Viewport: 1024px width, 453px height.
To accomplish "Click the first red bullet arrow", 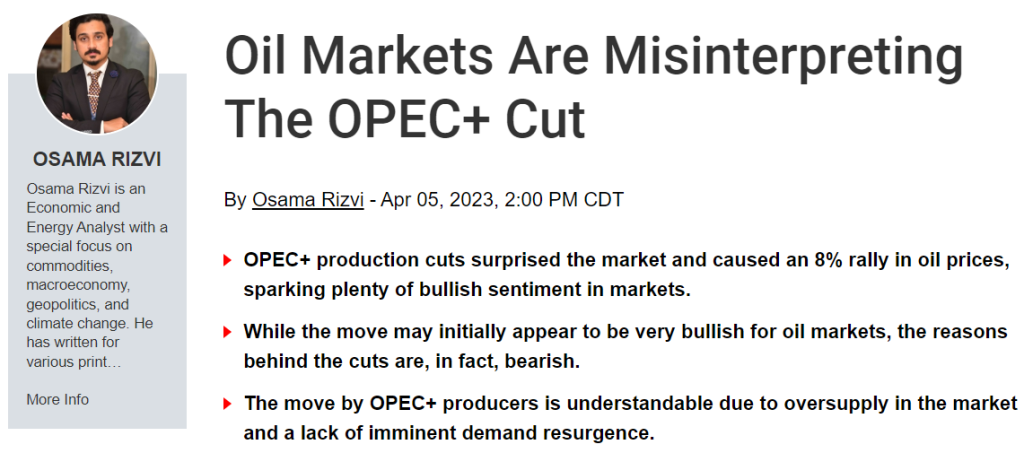I will click(228, 262).
